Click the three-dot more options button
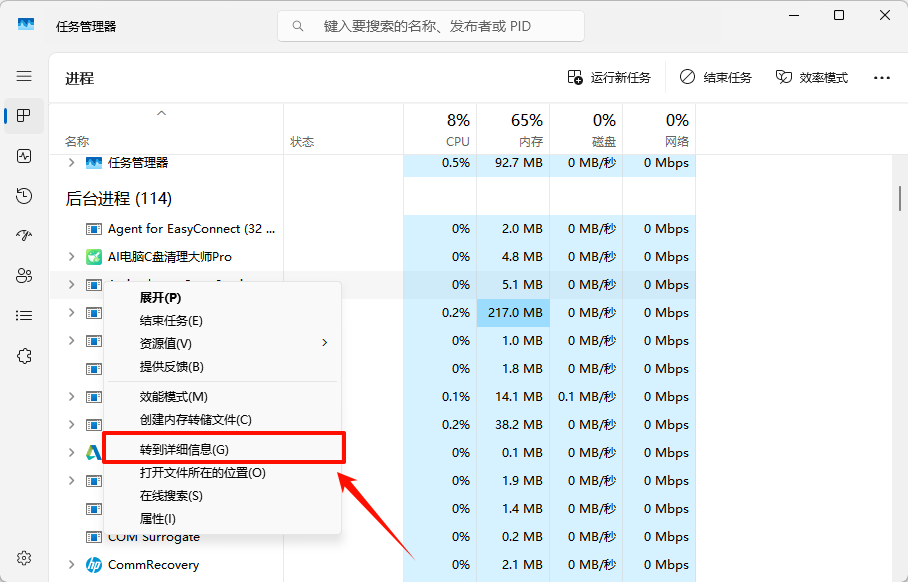908x582 pixels. (x=881, y=78)
